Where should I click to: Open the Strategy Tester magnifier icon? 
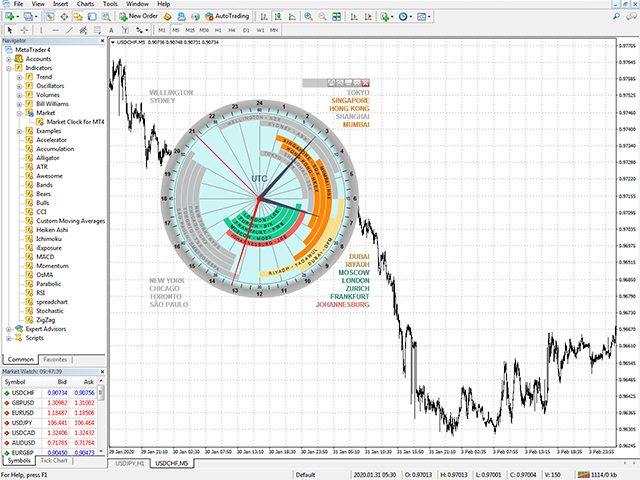106,16
